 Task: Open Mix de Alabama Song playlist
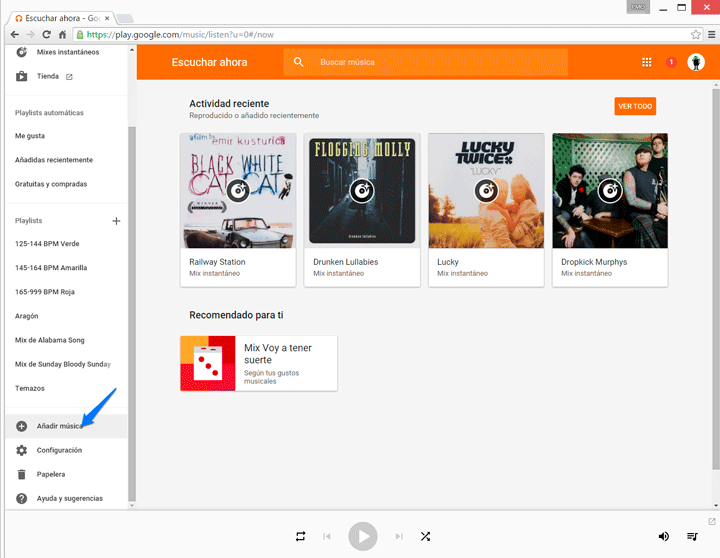[50, 340]
